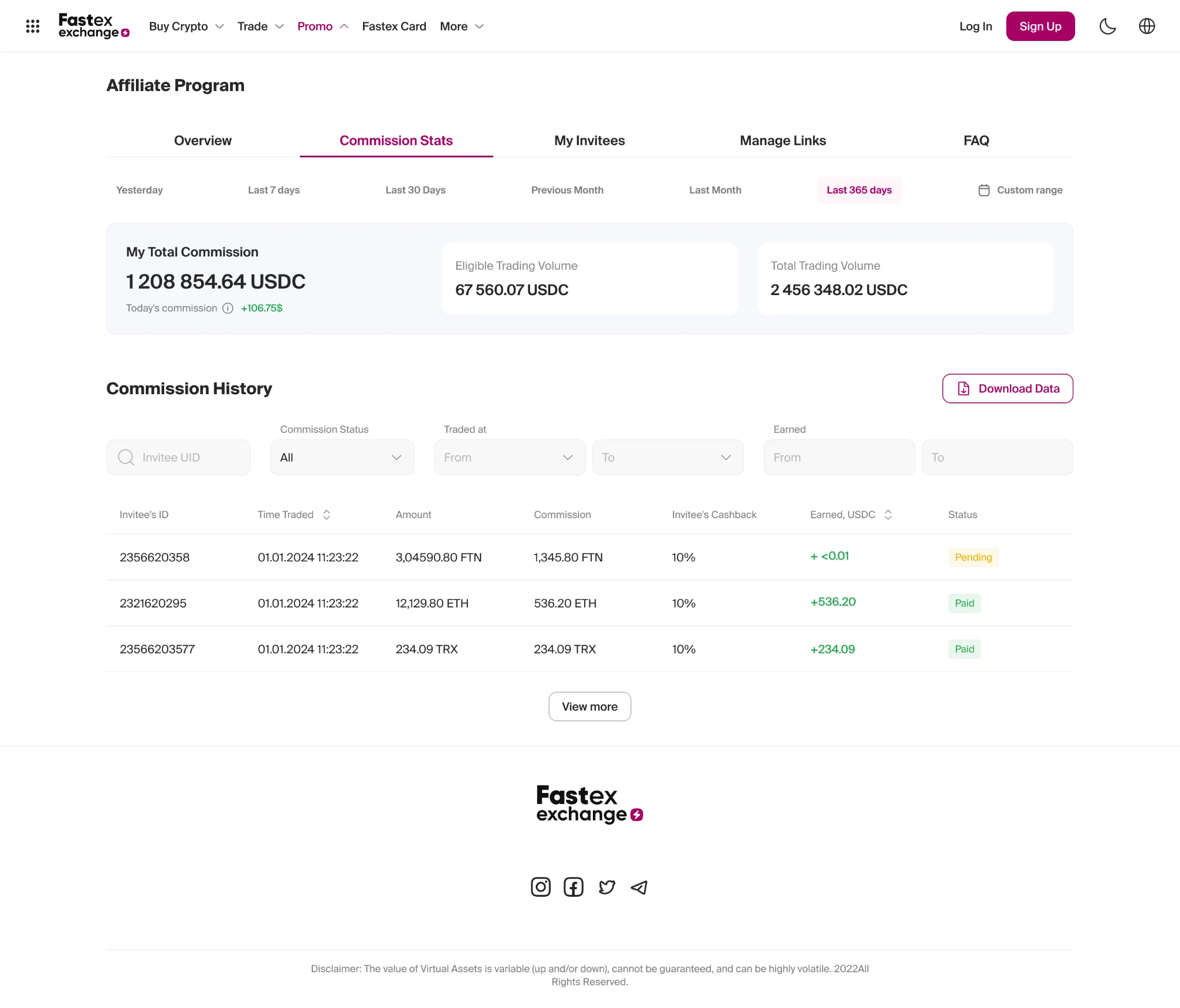The width and height of the screenshot is (1180, 1008).
Task: Open Instagram social icon in footer
Action: (540, 887)
